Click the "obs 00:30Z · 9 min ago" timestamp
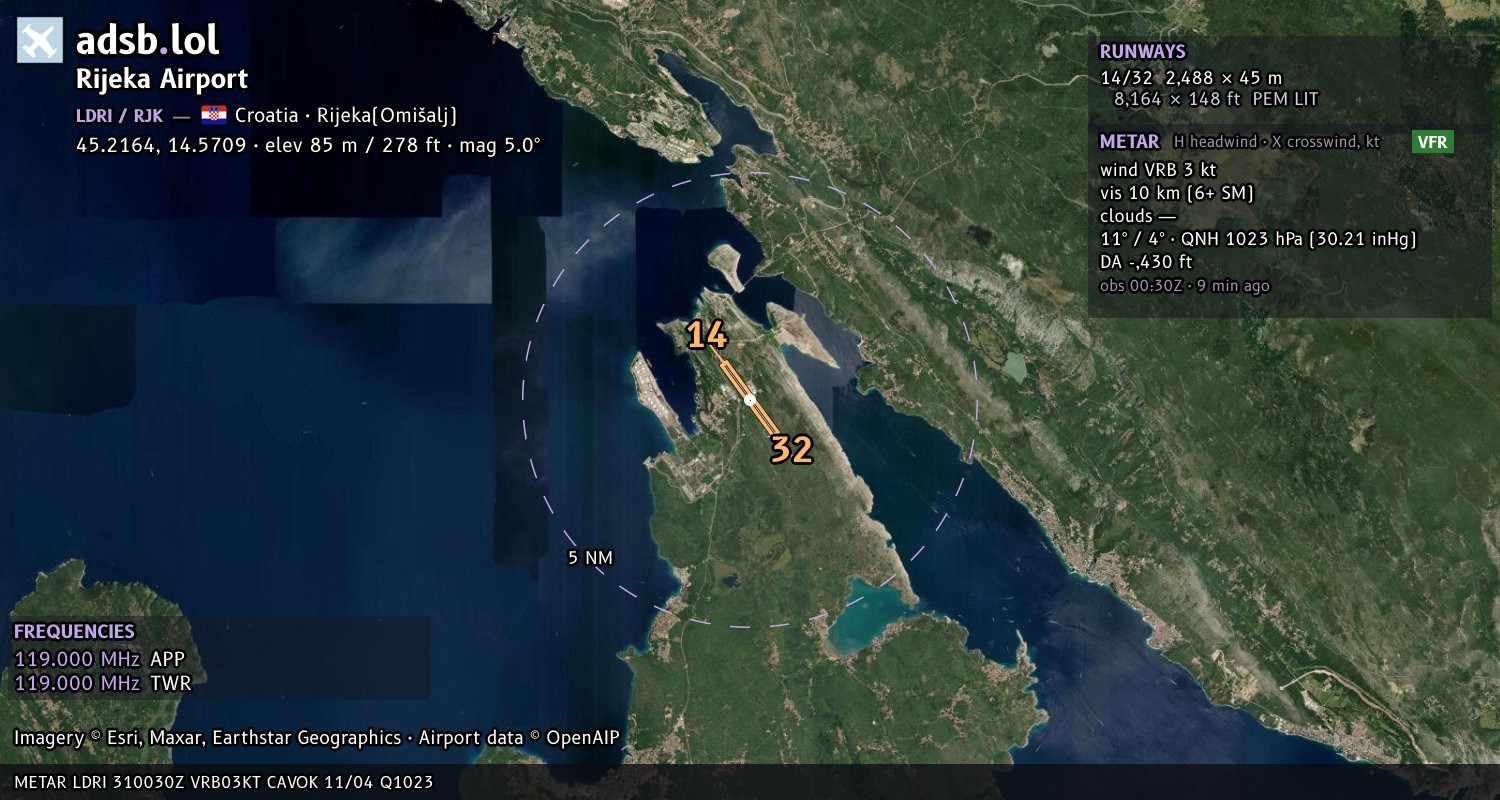The image size is (1500, 800). click(x=1185, y=285)
